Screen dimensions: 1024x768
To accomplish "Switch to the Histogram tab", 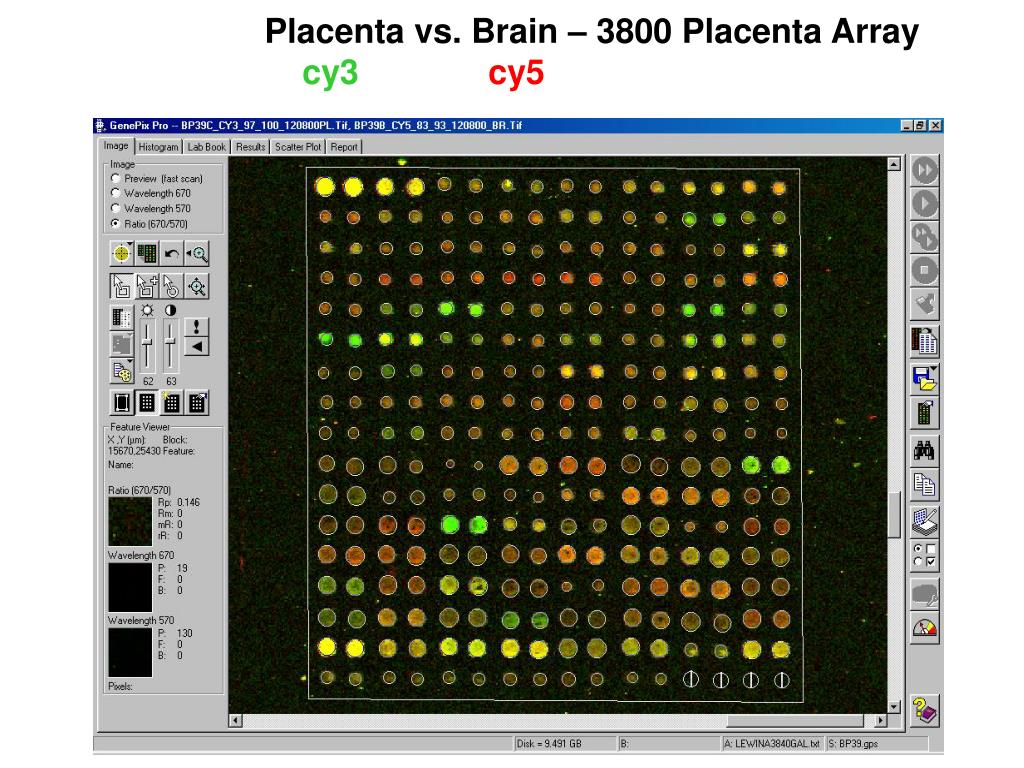I will tap(158, 147).
